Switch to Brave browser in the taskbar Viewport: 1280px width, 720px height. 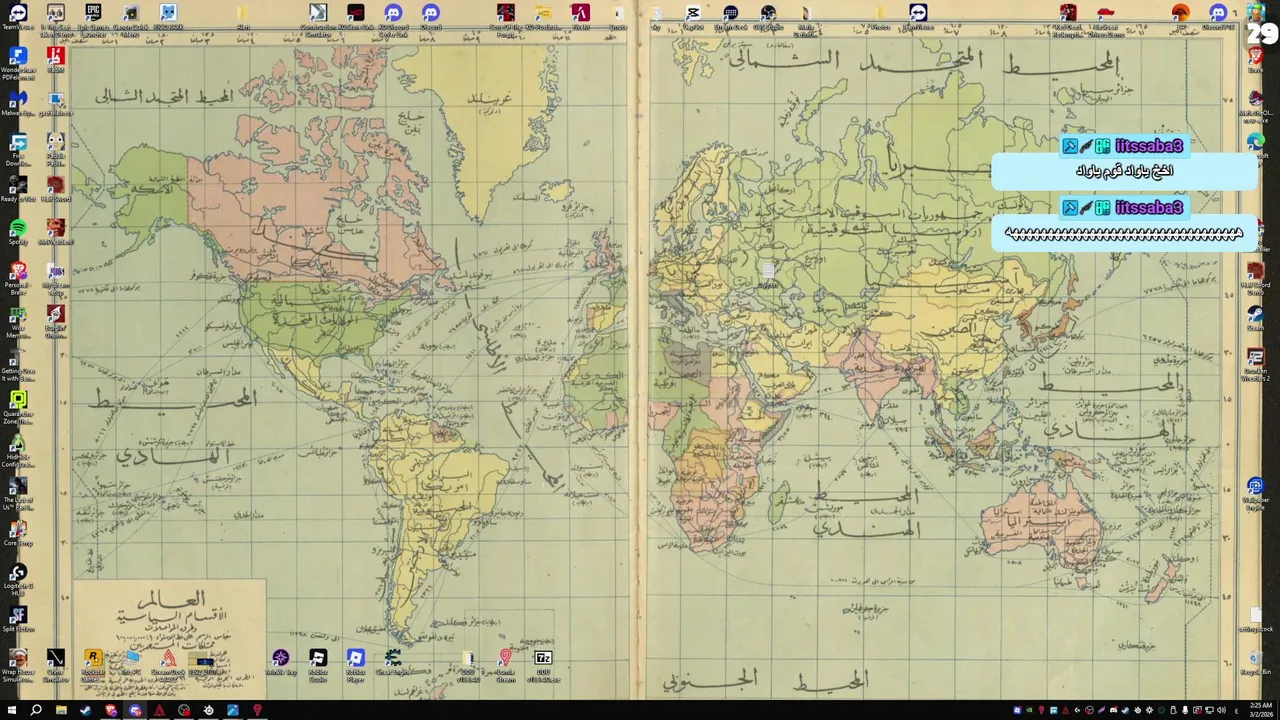click(x=110, y=710)
